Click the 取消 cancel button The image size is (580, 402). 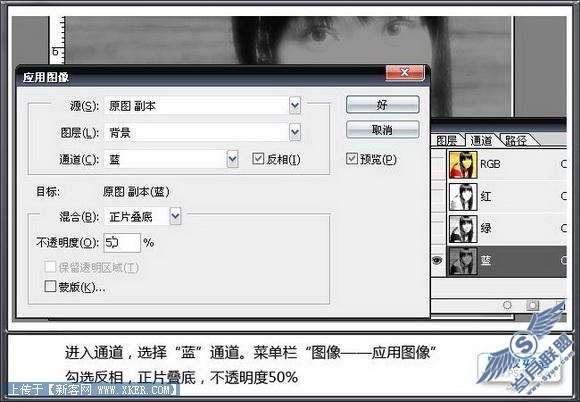(x=382, y=130)
